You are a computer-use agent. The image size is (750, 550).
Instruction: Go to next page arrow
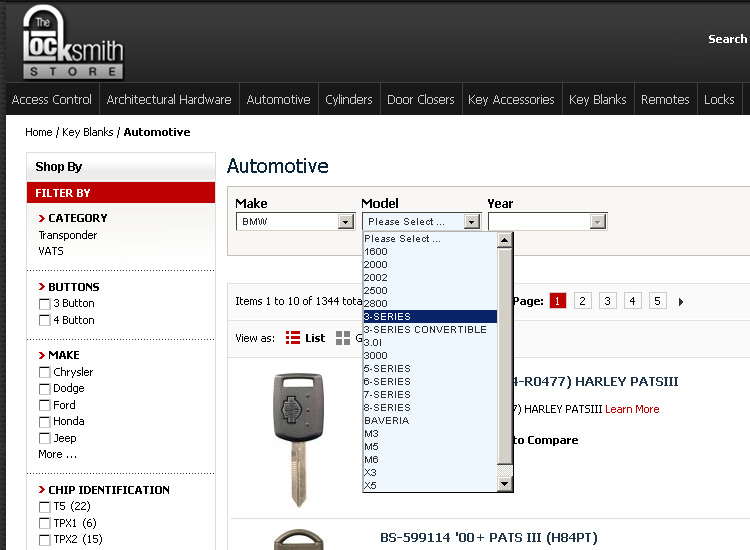pos(681,302)
